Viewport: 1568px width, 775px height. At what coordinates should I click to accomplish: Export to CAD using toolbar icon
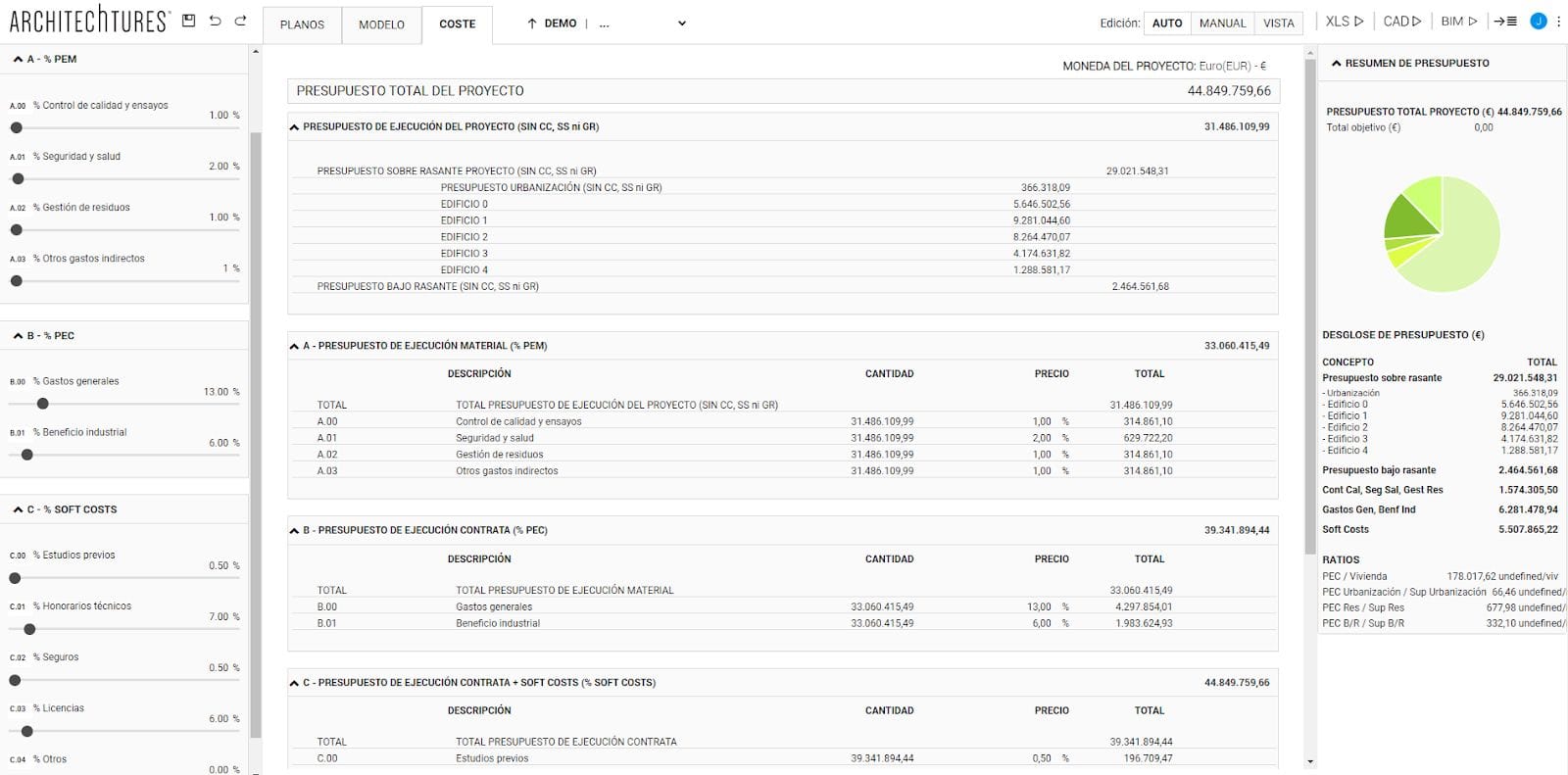pos(1401,22)
